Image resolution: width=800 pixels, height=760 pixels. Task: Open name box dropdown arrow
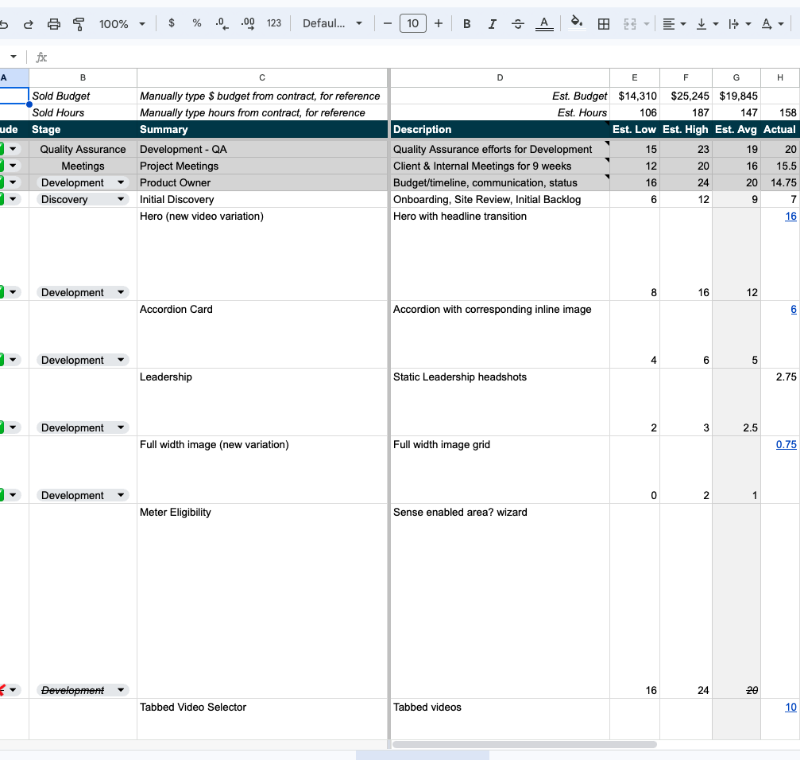(x=13, y=57)
